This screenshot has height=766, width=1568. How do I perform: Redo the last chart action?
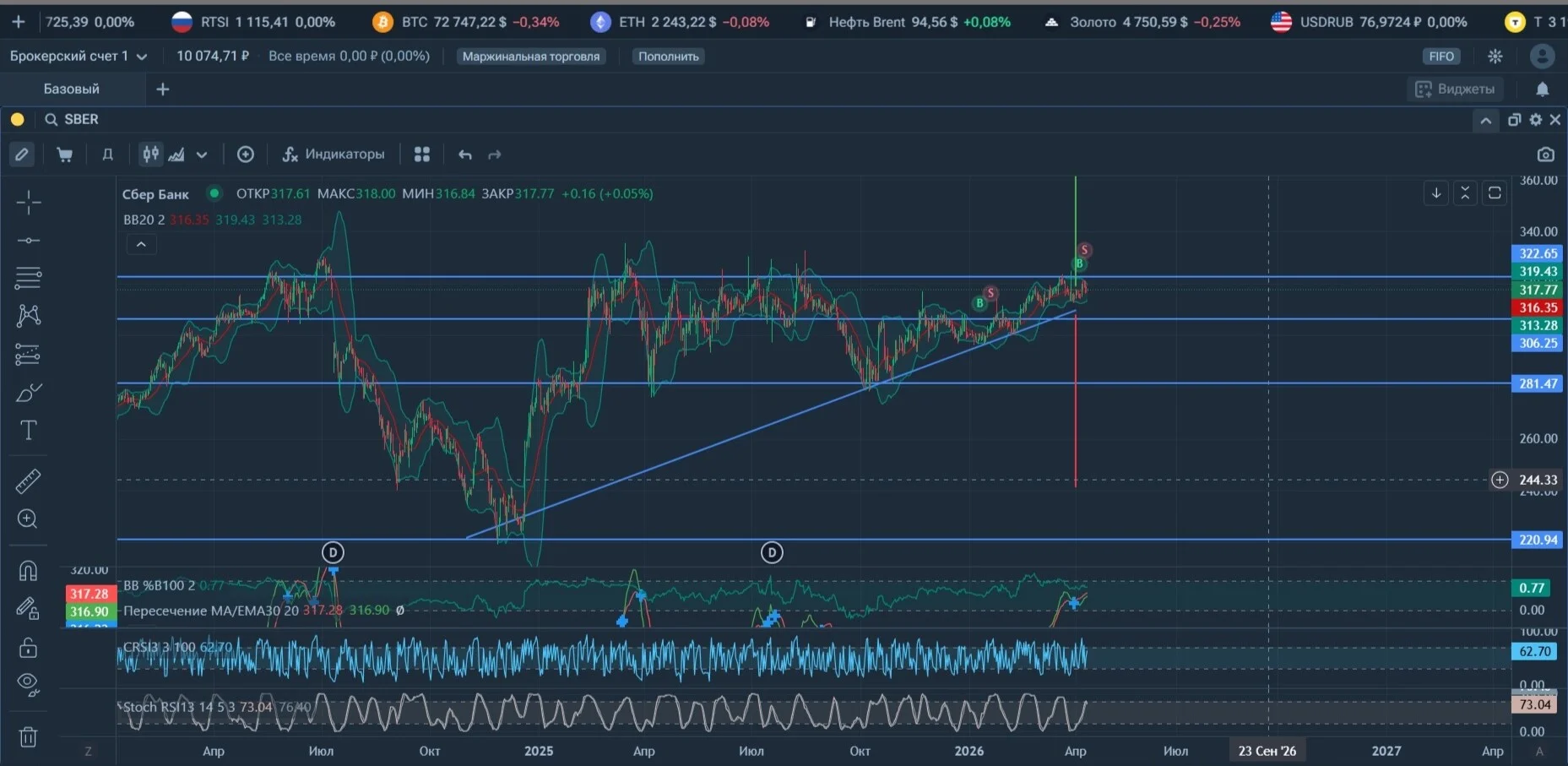click(495, 155)
